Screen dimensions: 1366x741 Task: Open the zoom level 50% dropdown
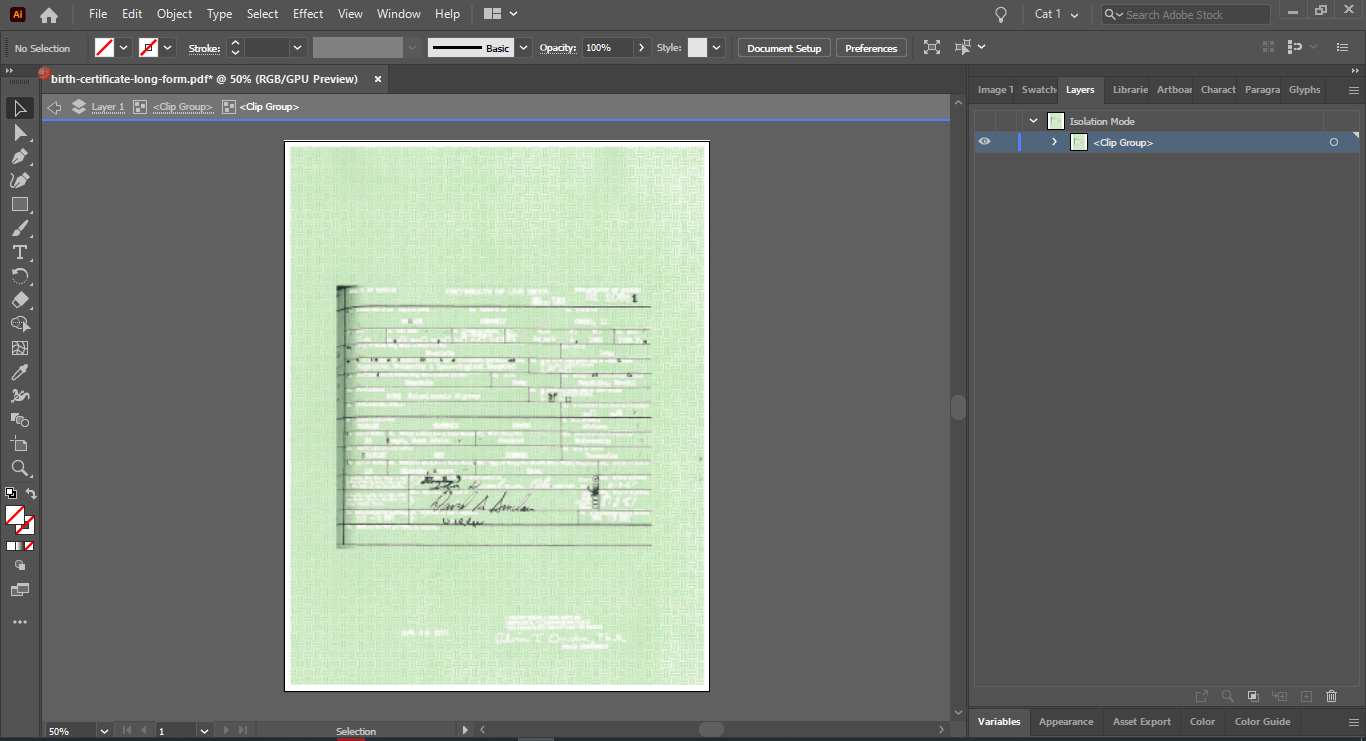(103, 731)
